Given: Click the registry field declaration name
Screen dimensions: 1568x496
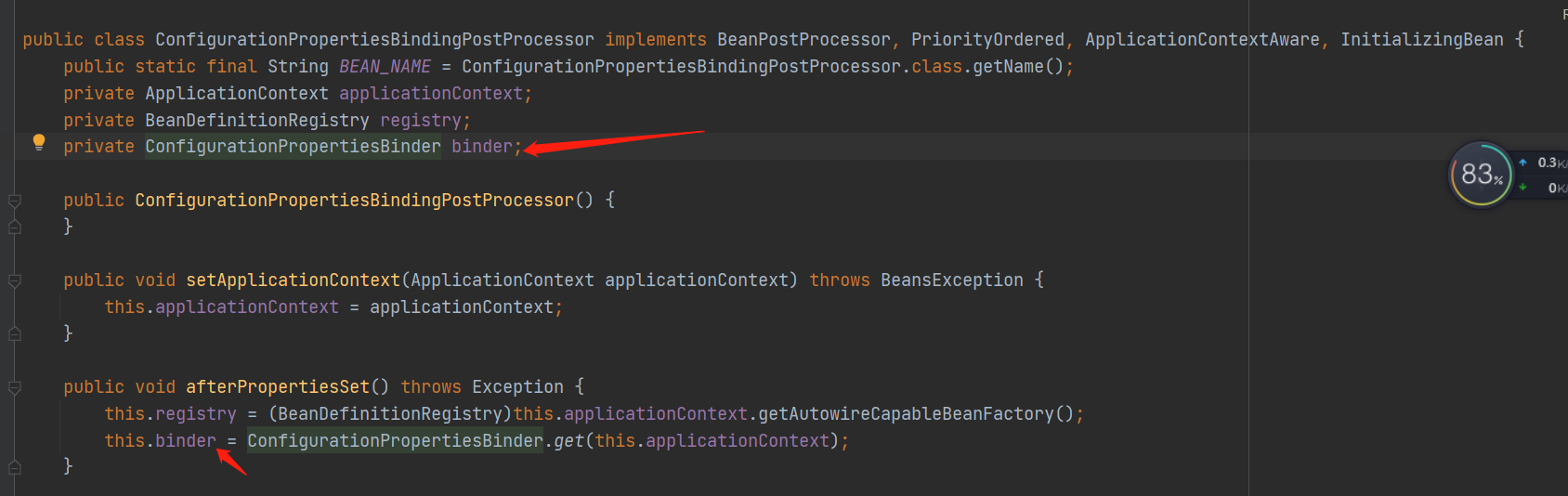Looking at the screenshot, I should pos(420,121).
